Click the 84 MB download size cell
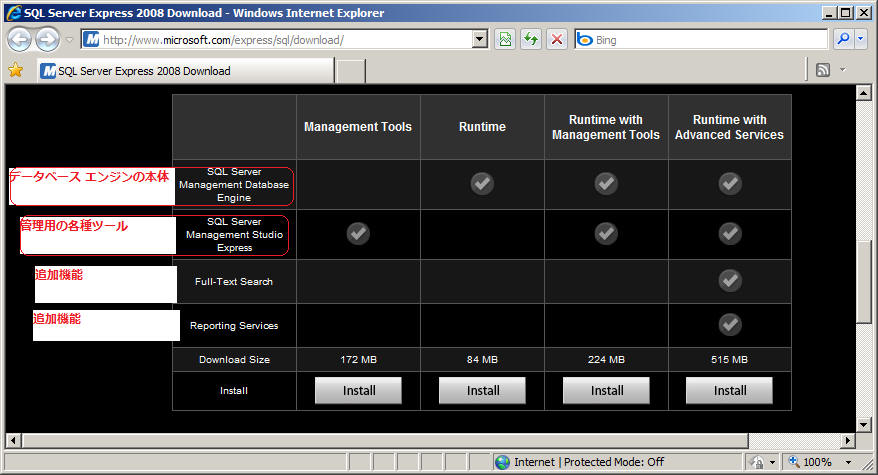This screenshot has height=475, width=878. (482, 360)
